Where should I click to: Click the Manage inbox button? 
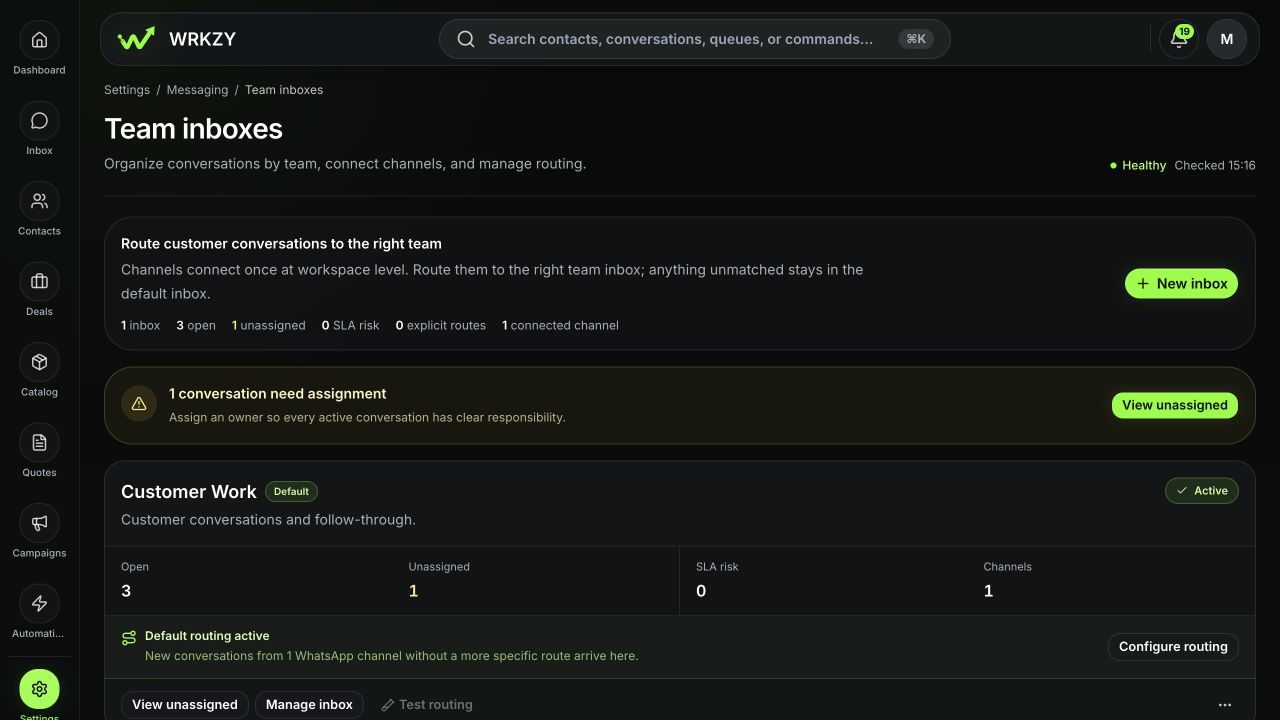pos(309,705)
